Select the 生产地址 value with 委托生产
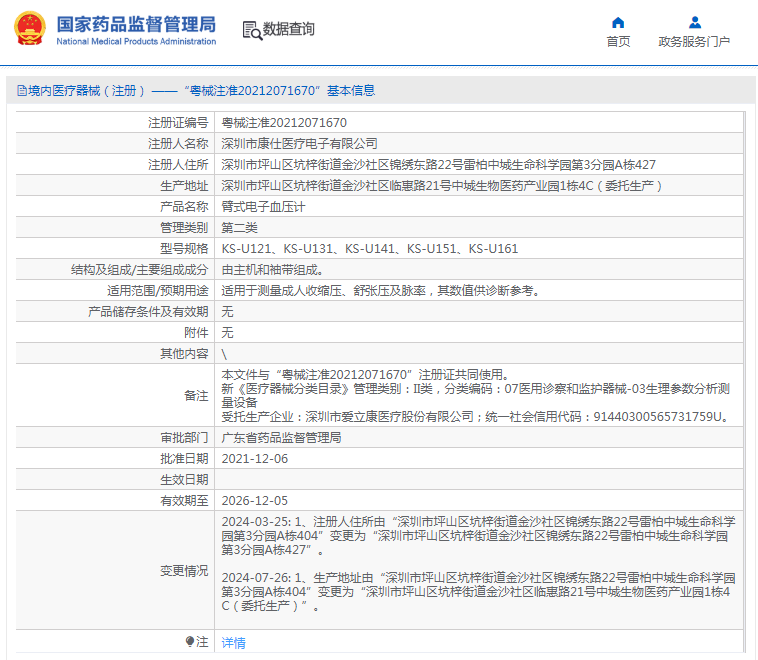The width and height of the screenshot is (758, 660). [x=442, y=186]
